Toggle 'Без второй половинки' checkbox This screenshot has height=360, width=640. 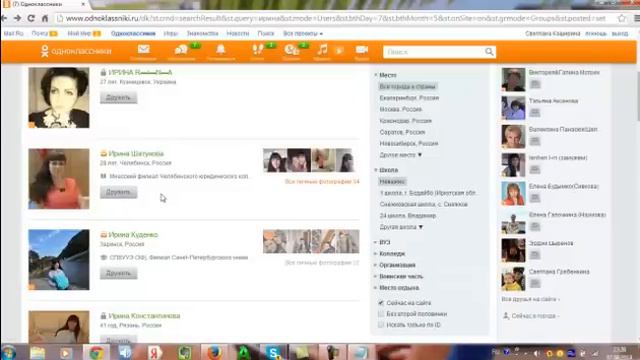click(x=381, y=314)
